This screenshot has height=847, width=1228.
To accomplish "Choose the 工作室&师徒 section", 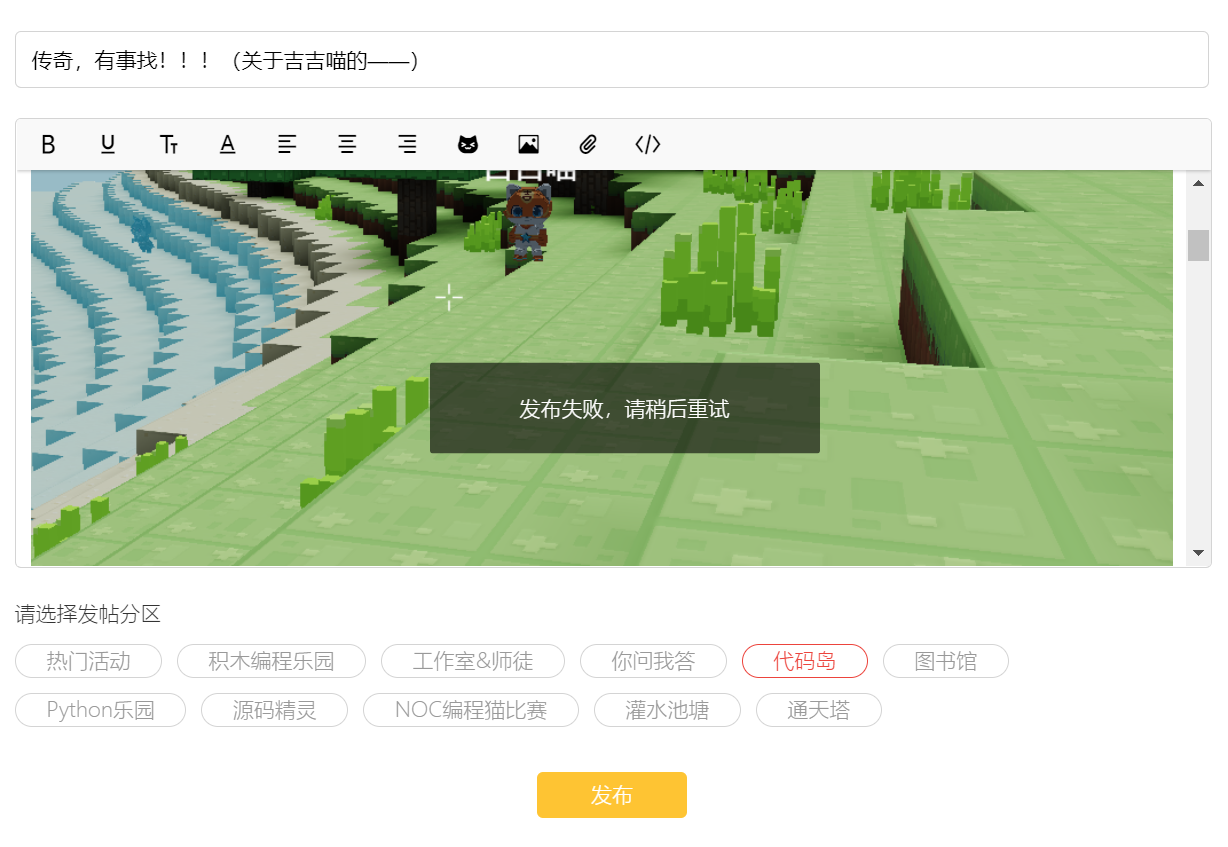I will click(x=473, y=661).
